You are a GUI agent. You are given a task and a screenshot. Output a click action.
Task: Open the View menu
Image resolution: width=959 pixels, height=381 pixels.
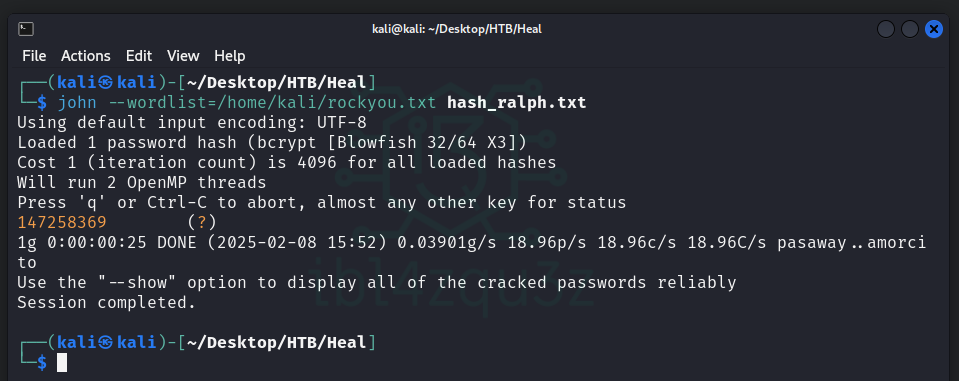pos(183,56)
